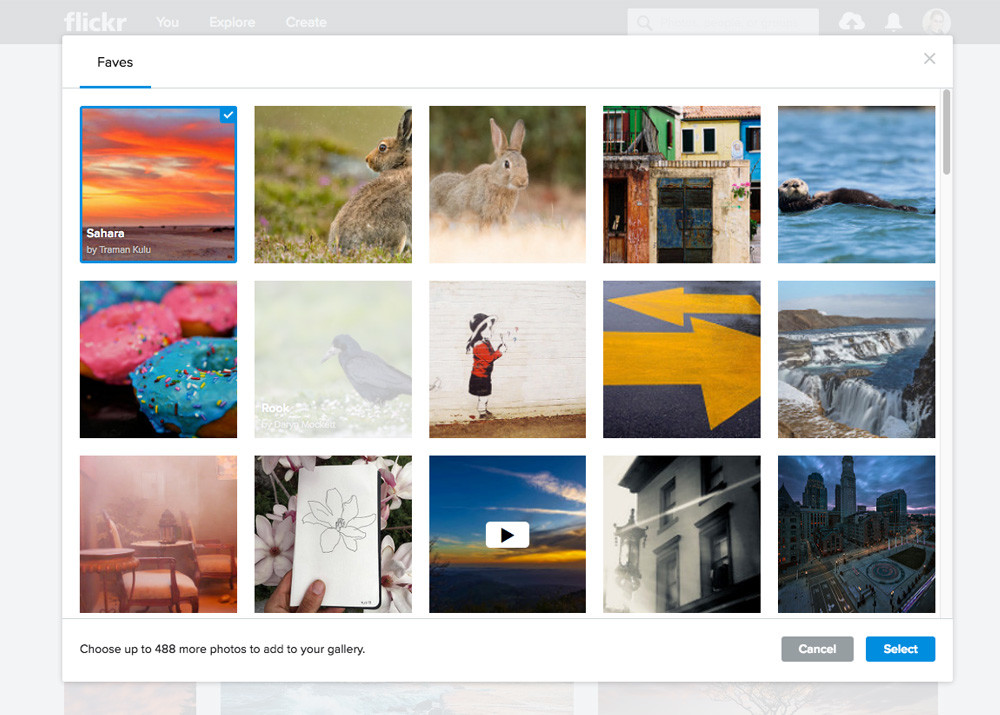Viewport: 1000px width, 715px height.
Task: Cancel adding photos to the gallery
Action: [x=817, y=649]
